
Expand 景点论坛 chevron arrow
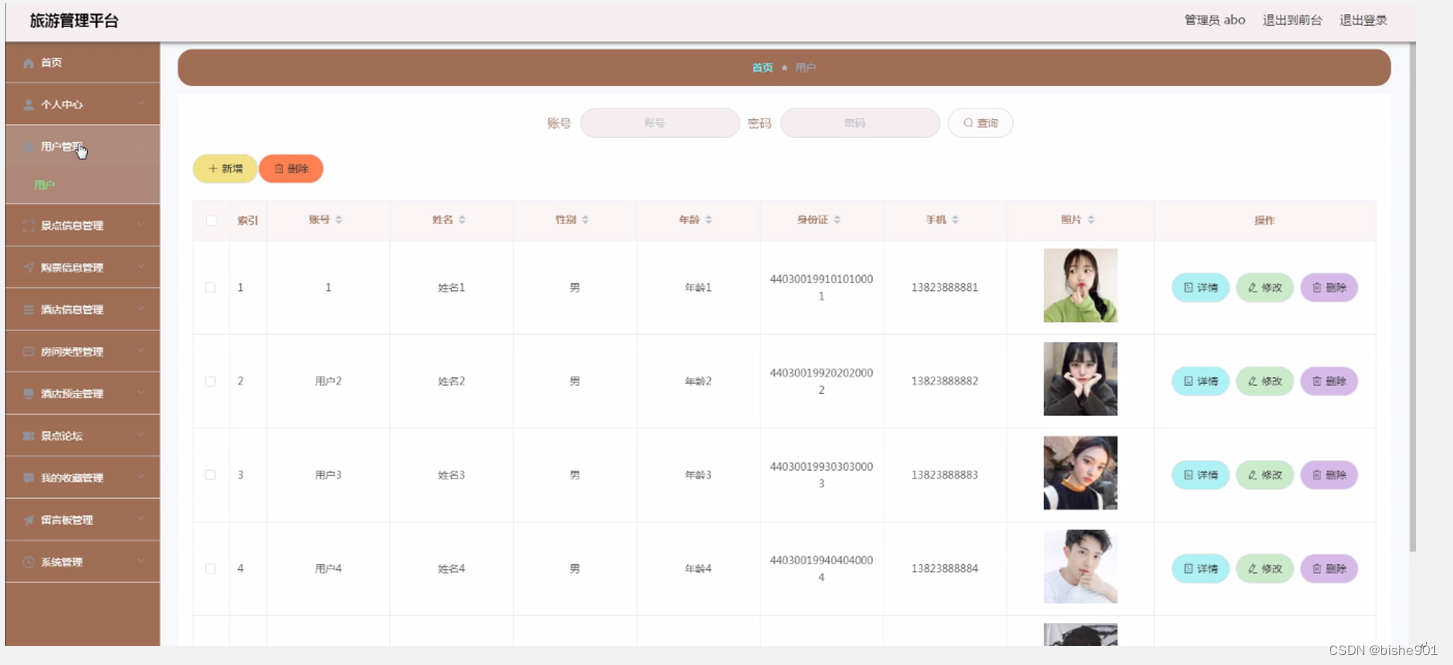point(141,435)
